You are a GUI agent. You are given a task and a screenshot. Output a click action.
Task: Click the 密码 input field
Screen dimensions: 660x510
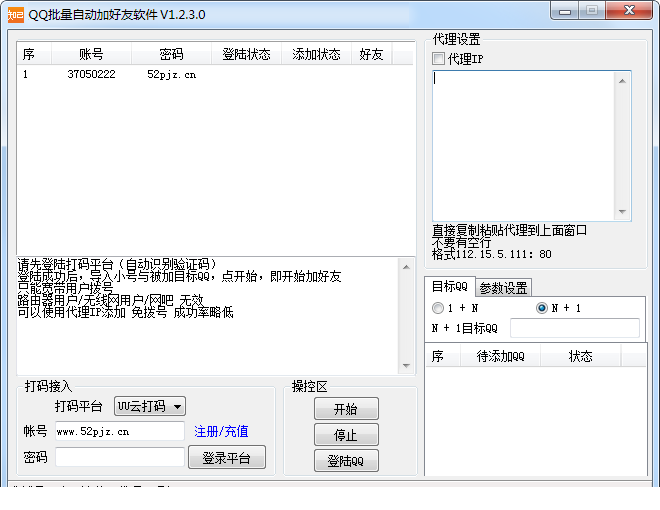tap(120, 457)
